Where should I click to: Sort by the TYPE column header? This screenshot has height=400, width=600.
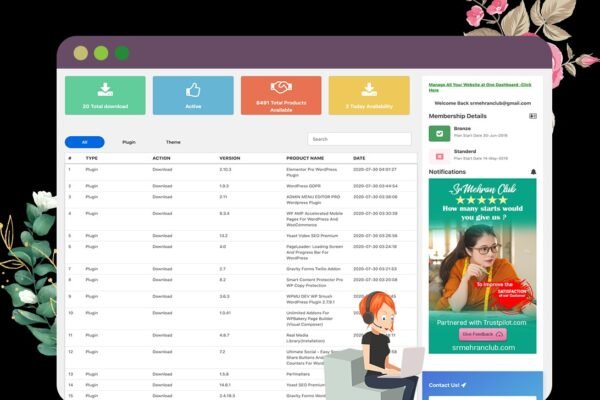pyautogui.click(x=92, y=158)
